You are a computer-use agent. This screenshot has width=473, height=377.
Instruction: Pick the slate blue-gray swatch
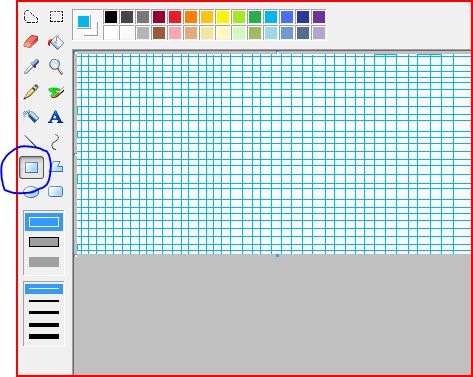click(303, 33)
